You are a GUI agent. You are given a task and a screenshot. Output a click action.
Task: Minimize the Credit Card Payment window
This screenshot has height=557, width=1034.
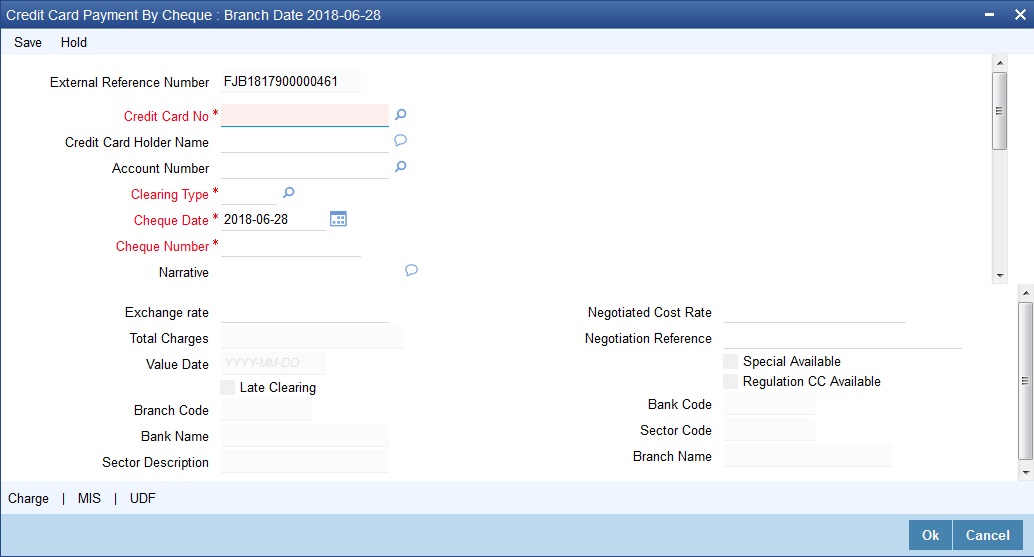[989, 15]
